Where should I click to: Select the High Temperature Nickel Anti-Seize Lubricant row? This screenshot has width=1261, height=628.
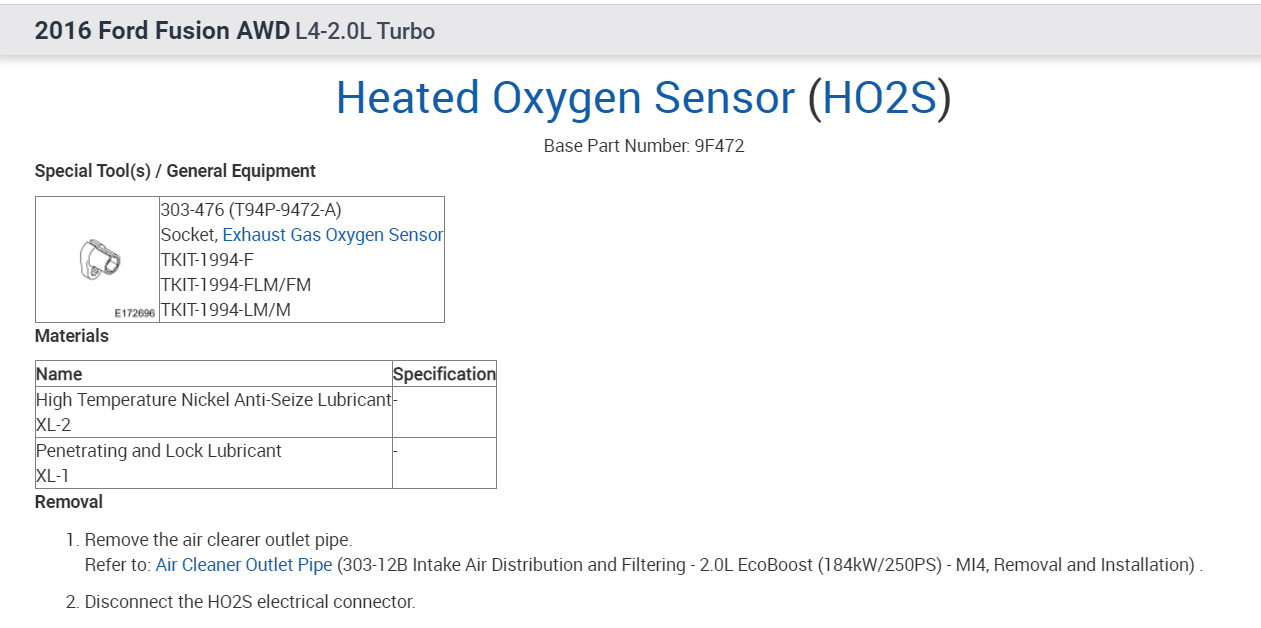coord(213,400)
